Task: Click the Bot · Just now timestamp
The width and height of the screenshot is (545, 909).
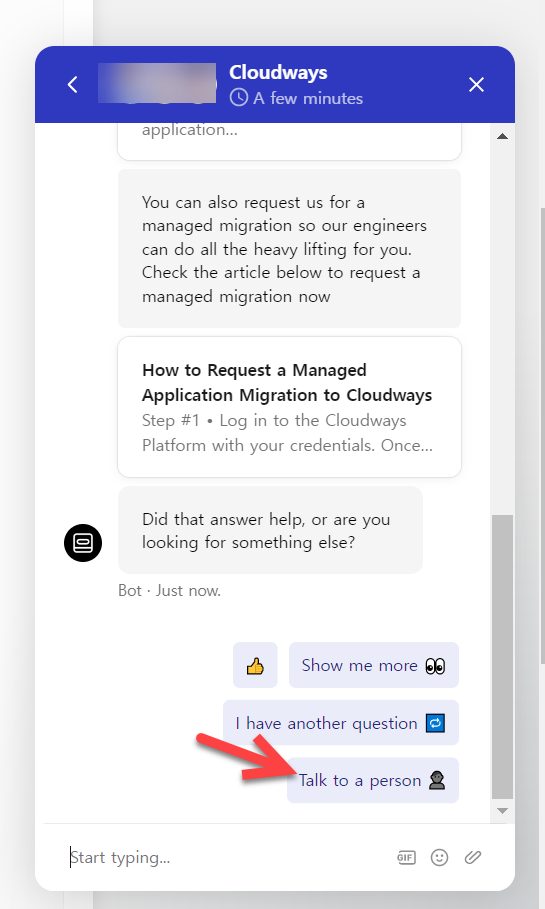Action: (x=169, y=591)
